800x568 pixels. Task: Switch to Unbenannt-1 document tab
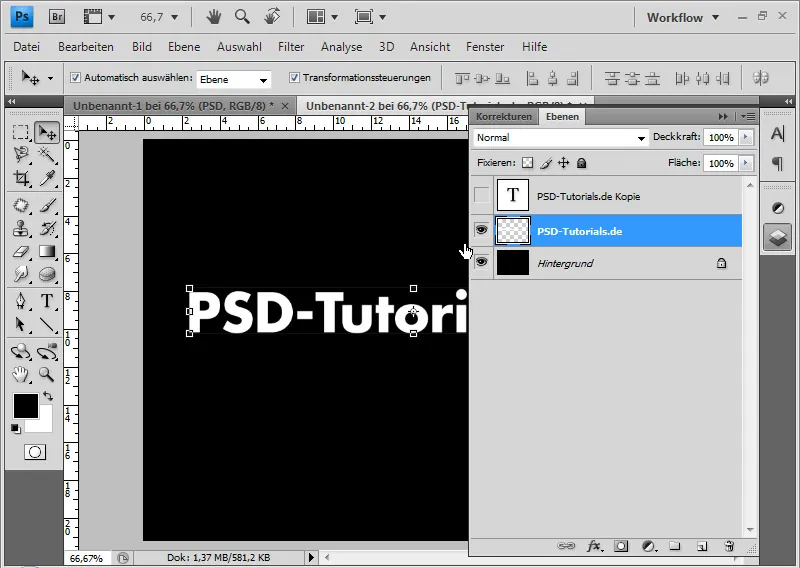pyautogui.click(x=173, y=106)
